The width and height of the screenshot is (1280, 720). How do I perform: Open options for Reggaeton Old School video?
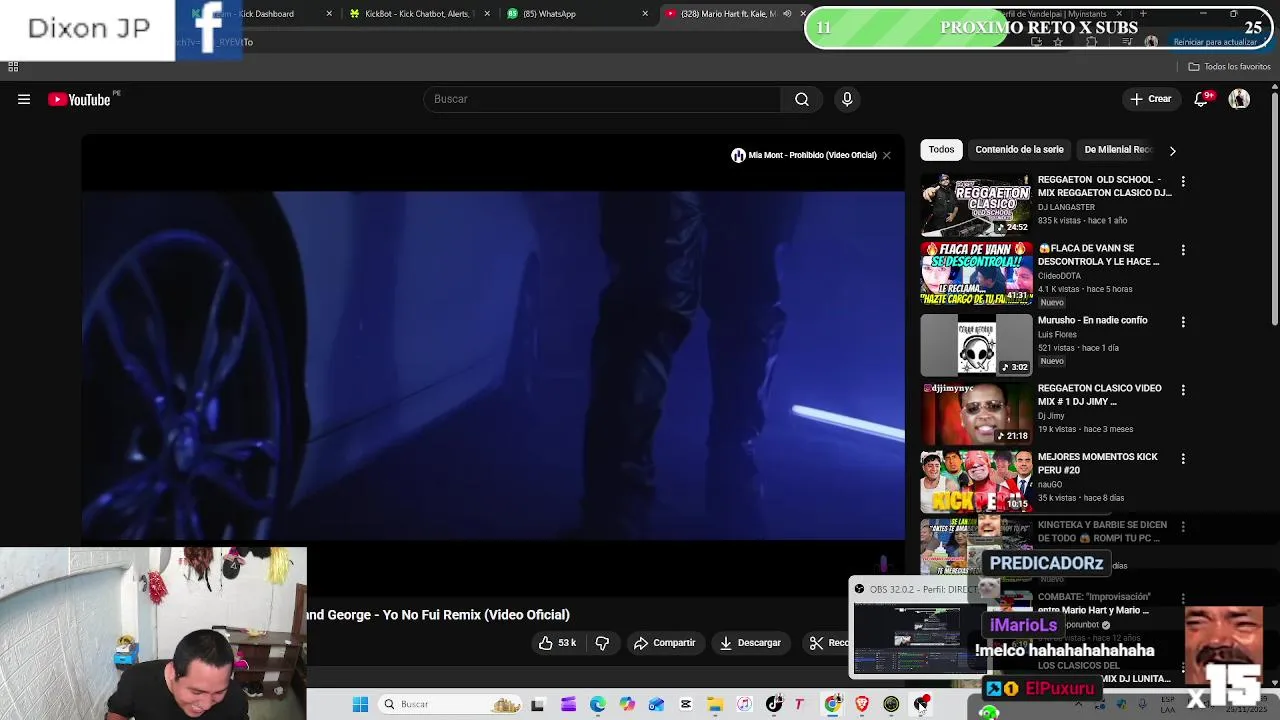(x=1183, y=182)
